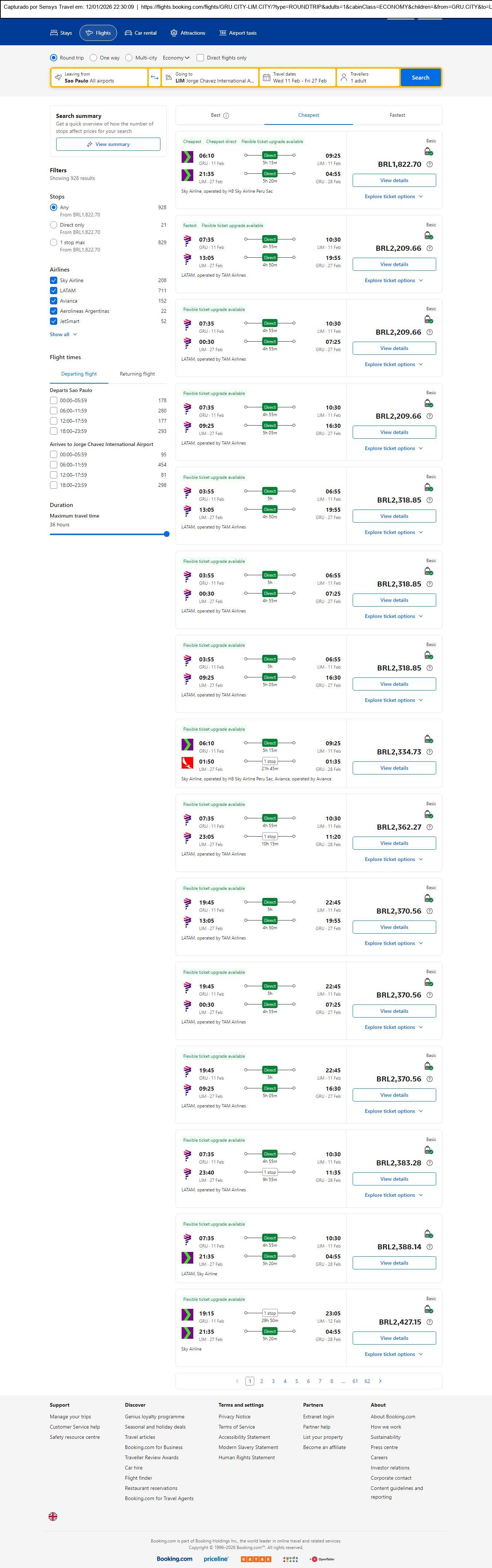Viewport: 492px width, 1568px height.
Task: Expand Explore ticket options for BRL1,822.70 flight
Action: point(394,197)
